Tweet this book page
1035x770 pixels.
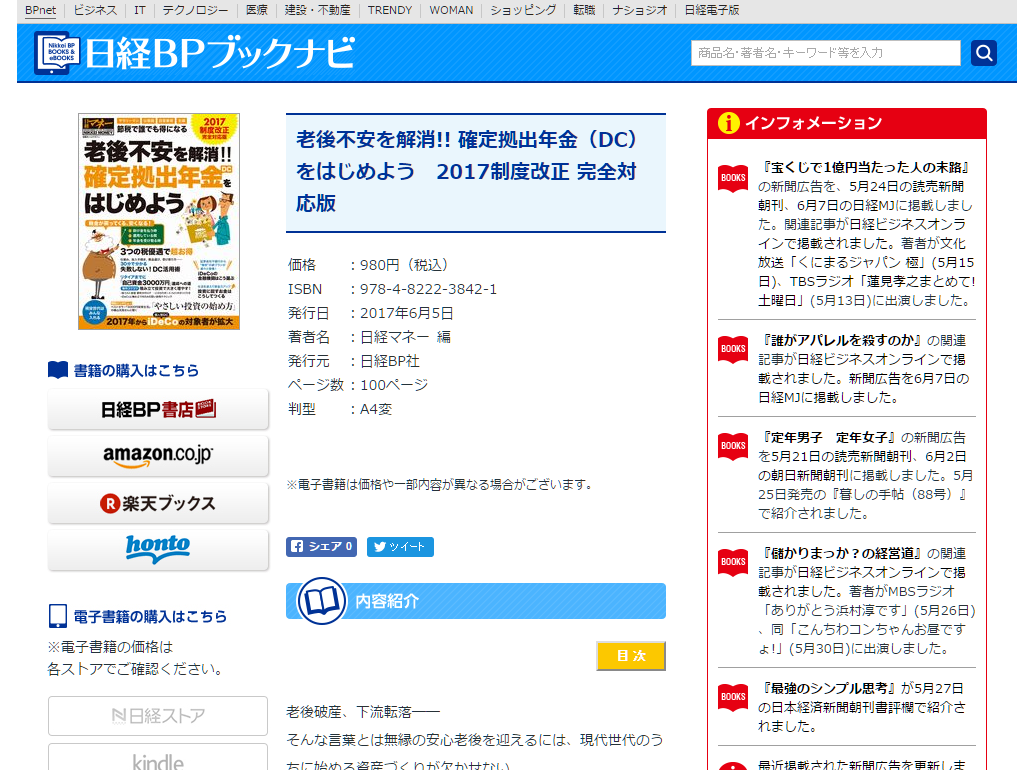pos(400,547)
